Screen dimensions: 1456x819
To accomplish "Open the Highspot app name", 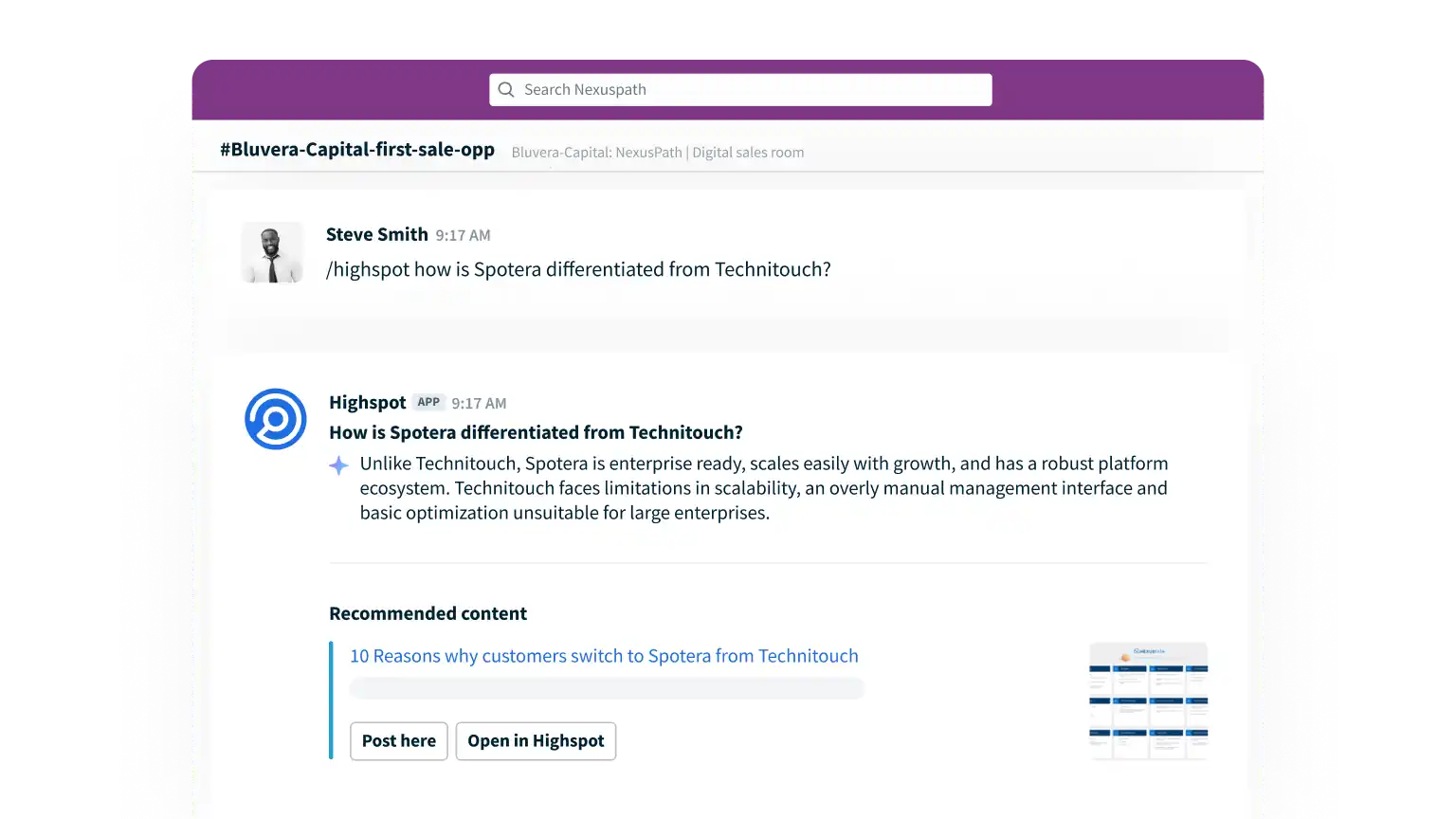I will 367,403.
